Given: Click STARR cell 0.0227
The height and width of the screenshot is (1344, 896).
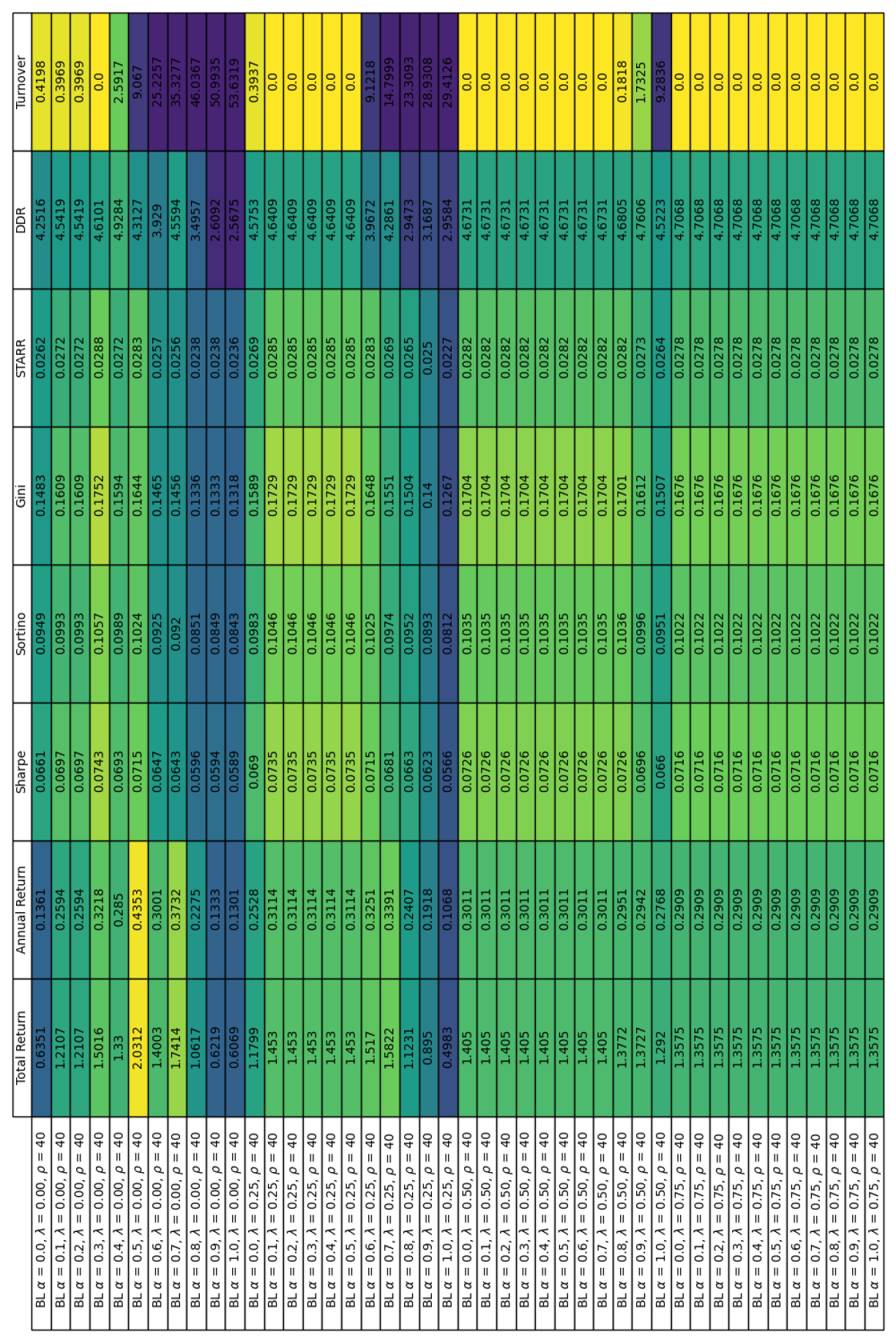Looking at the screenshot, I should click(x=449, y=358).
